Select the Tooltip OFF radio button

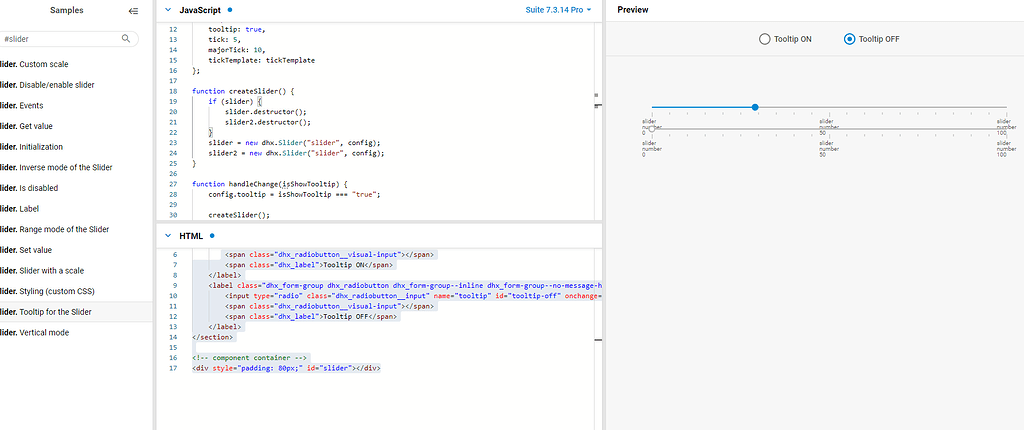tap(849, 39)
